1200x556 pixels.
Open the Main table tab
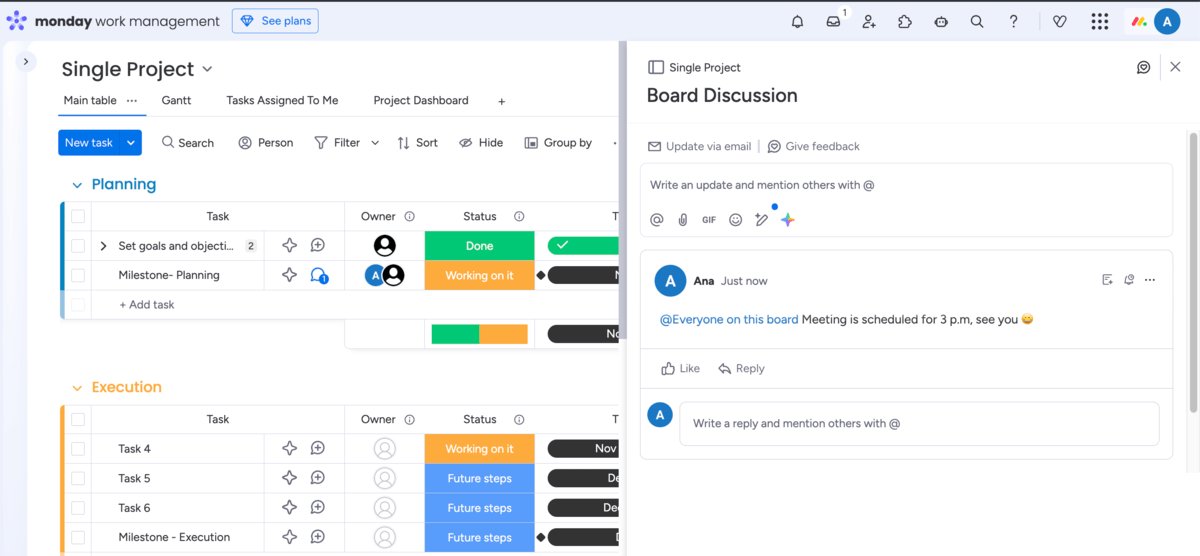point(90,100)
